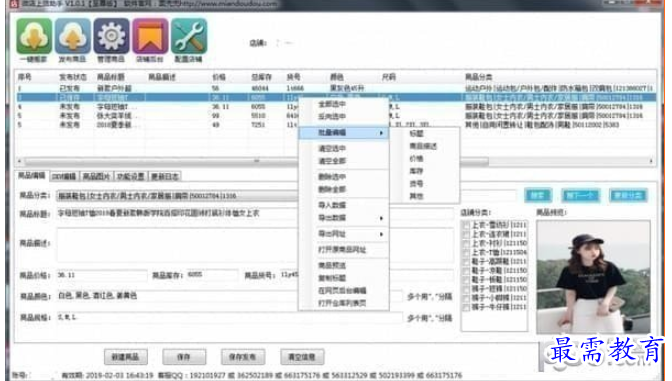Choose 删除全部 in the context menu
Image resolution: width=672 pixels, height=381 pixels.
coord(344,189)
